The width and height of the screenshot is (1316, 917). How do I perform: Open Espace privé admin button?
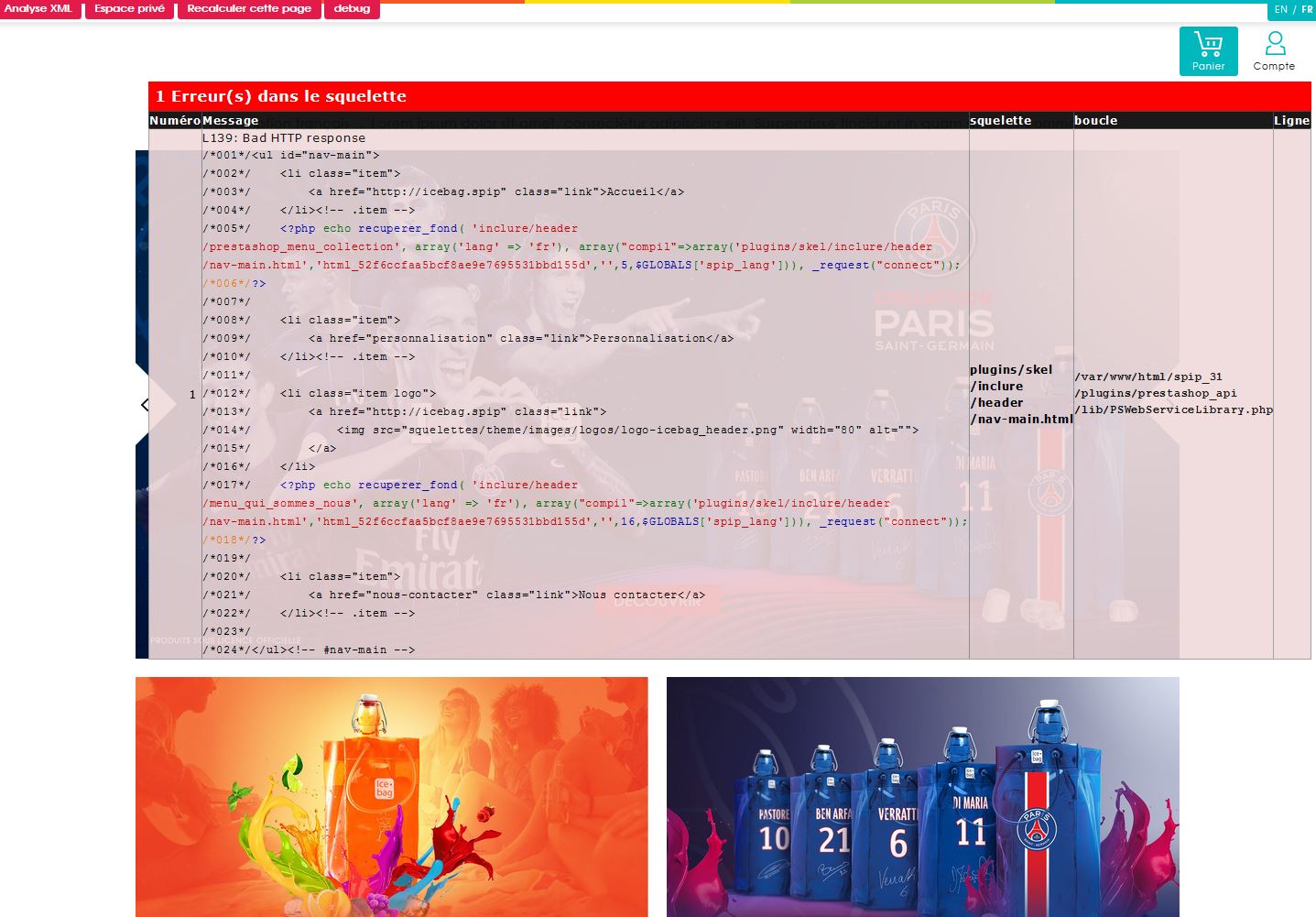click(129, 9)
